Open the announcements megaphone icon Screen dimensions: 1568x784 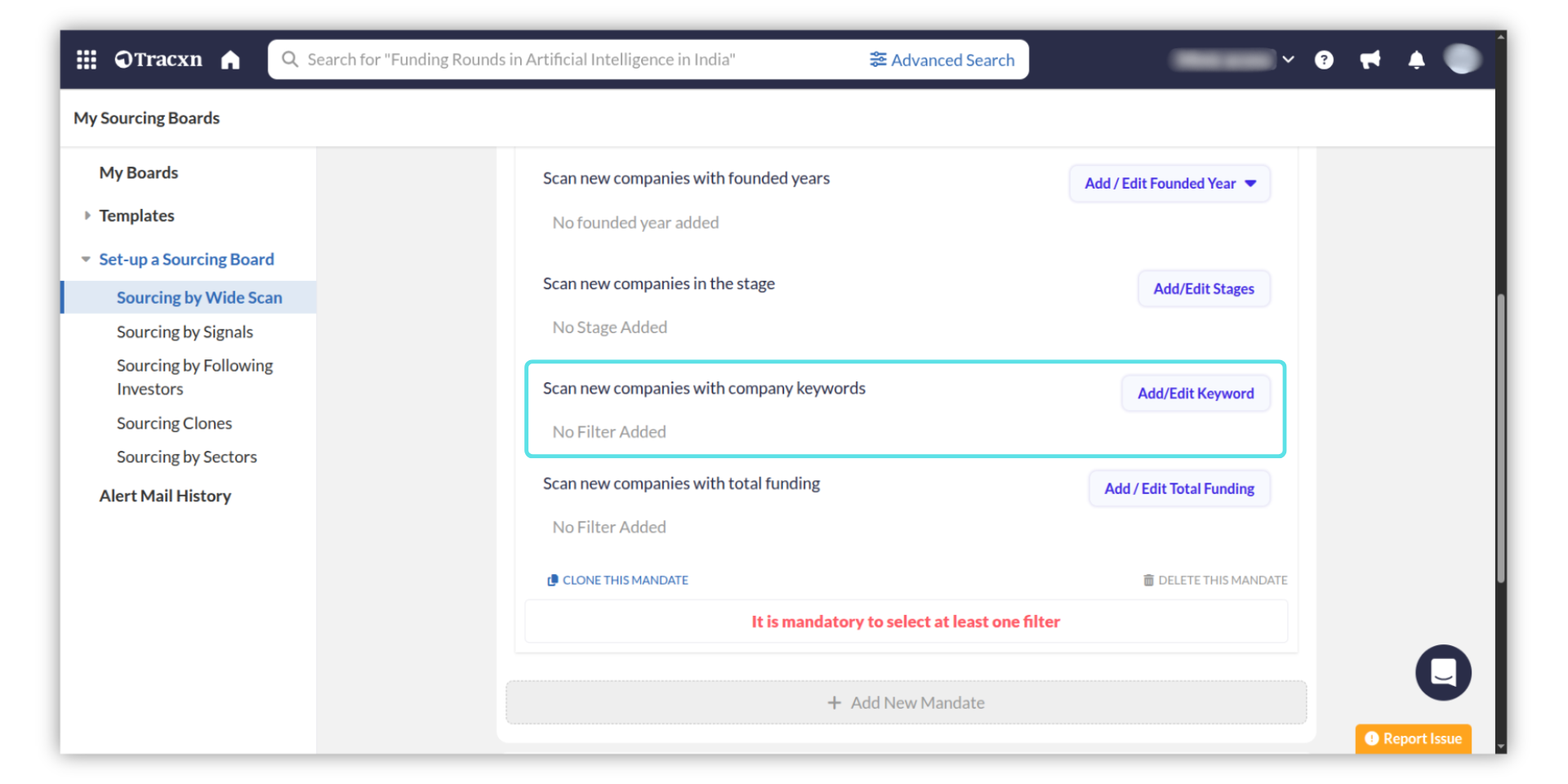tap(1370, 60)
